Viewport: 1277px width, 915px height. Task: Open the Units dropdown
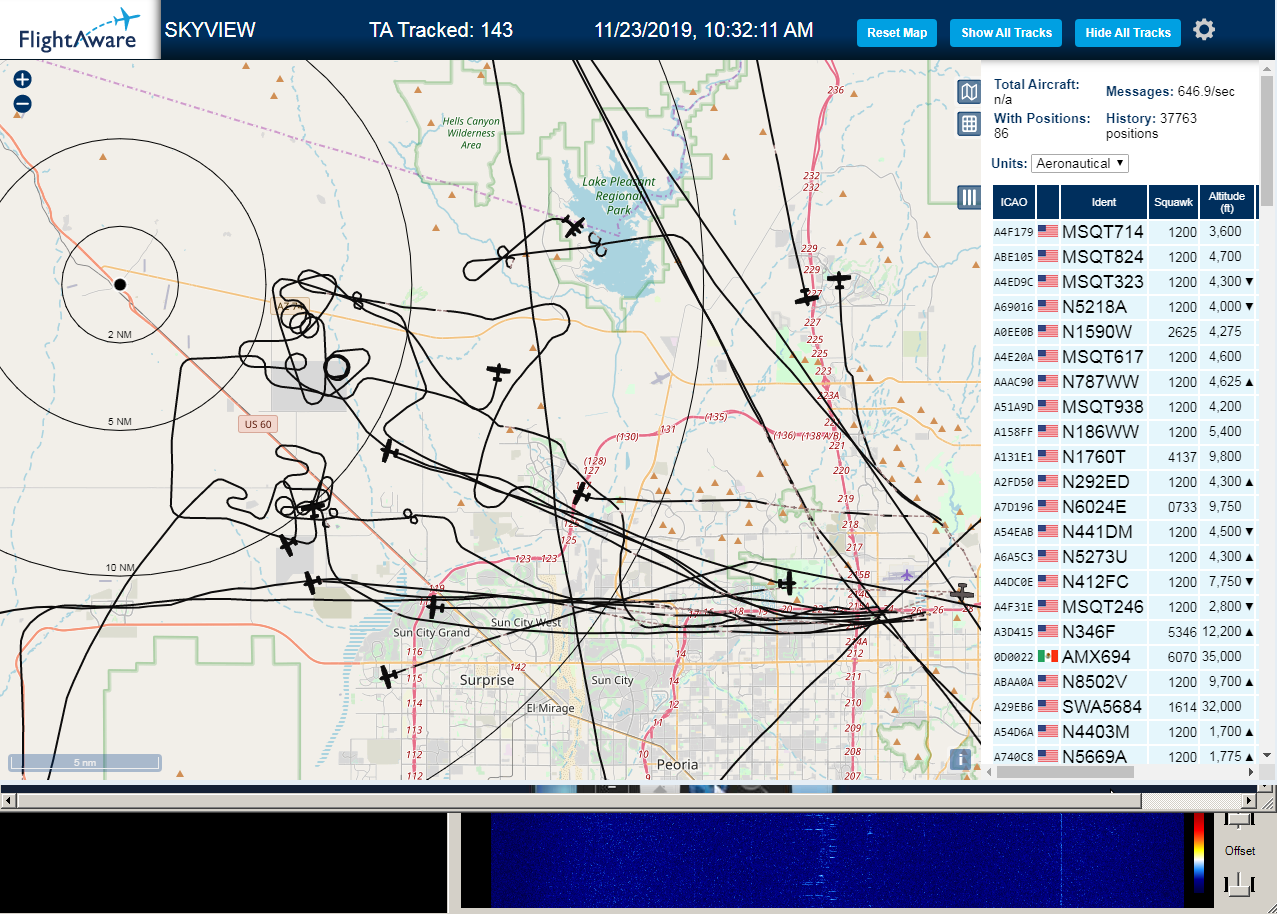[x=1080, y=163]
